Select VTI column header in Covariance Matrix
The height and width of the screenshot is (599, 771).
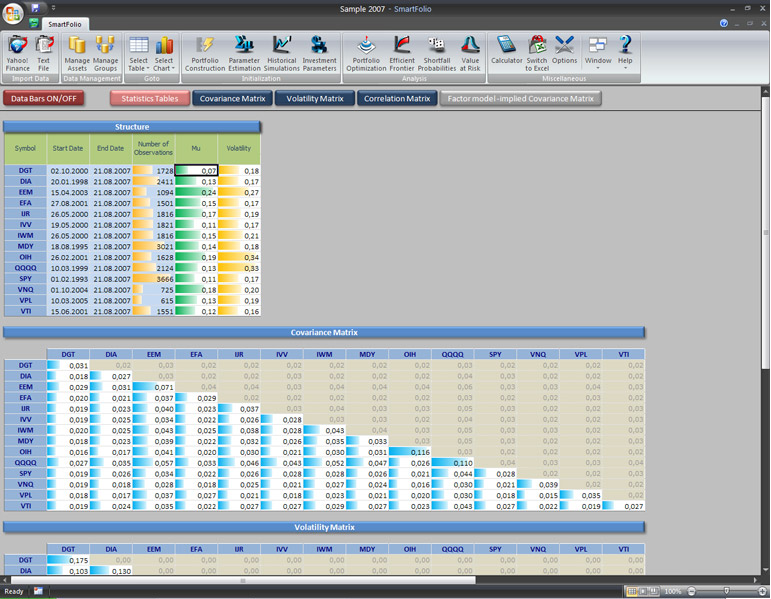623,354
